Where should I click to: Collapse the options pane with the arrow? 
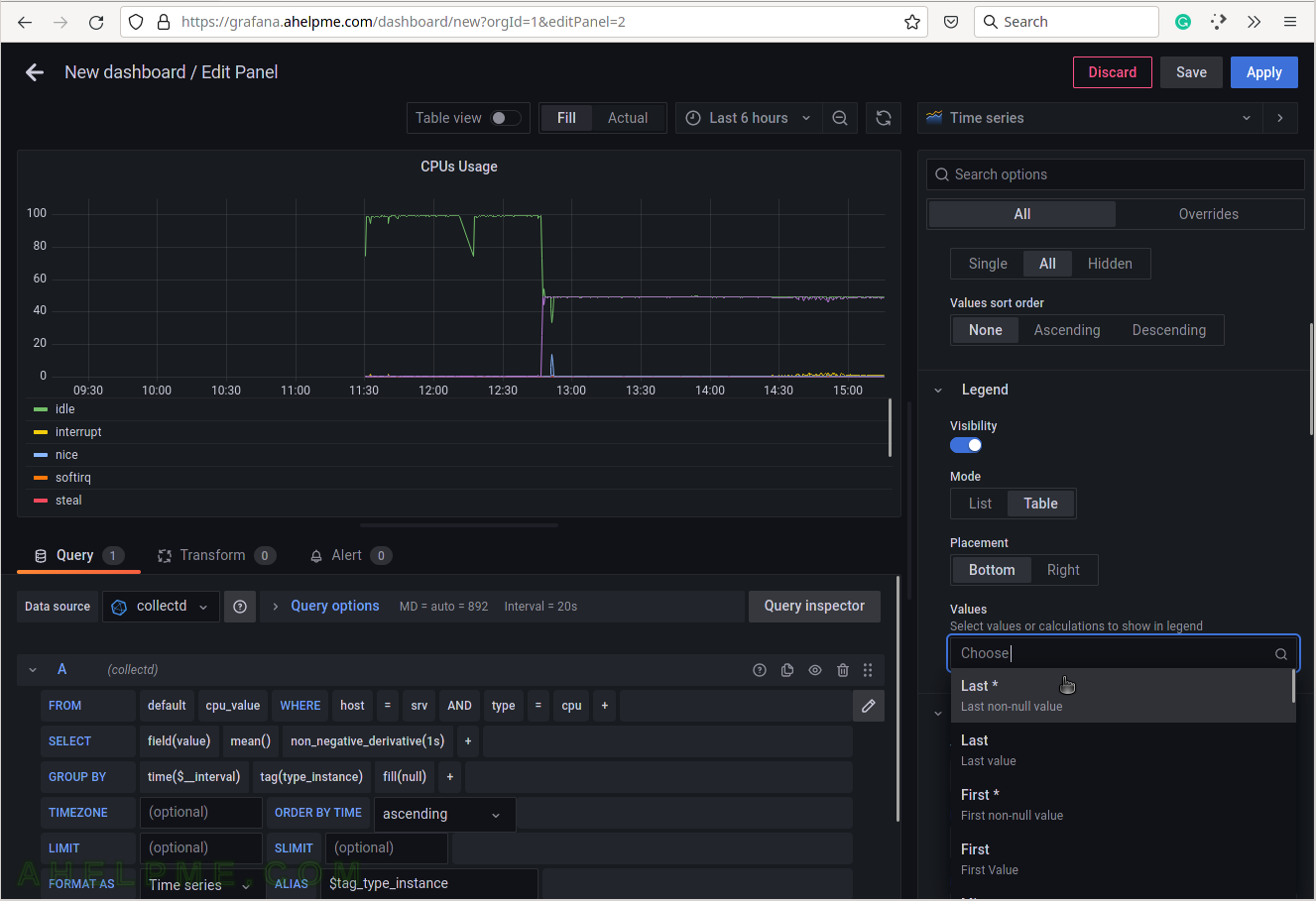(1280, 118)
